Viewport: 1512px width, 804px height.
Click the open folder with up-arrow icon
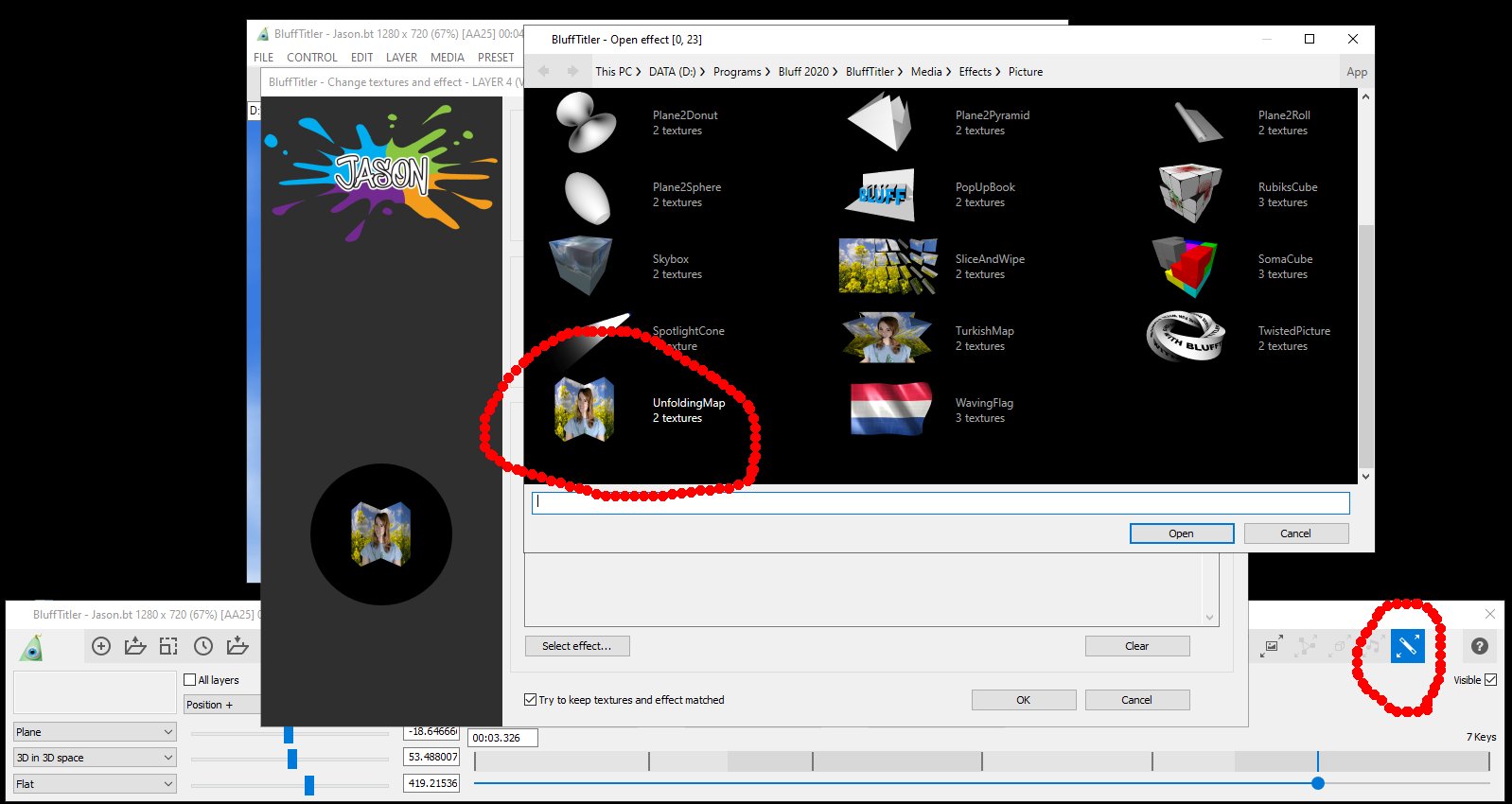coord(135,646)
